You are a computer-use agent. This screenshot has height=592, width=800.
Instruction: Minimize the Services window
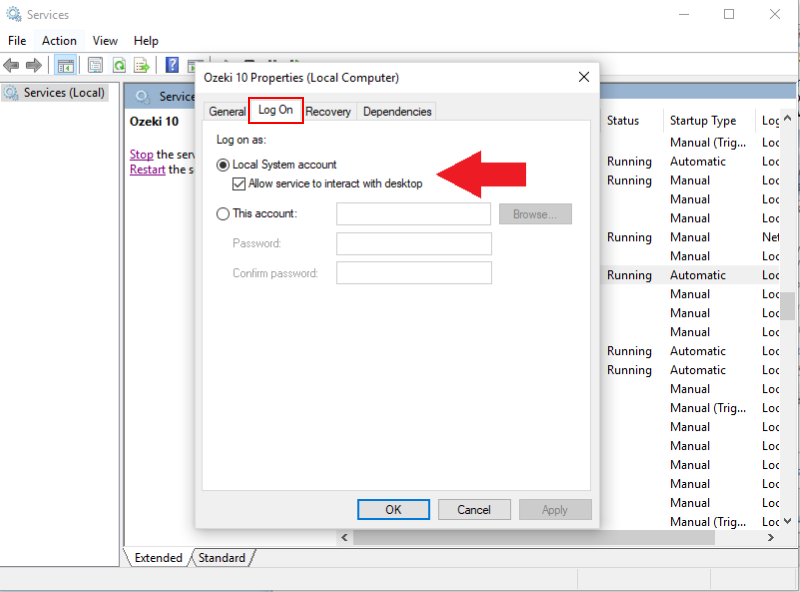(684, 14)
